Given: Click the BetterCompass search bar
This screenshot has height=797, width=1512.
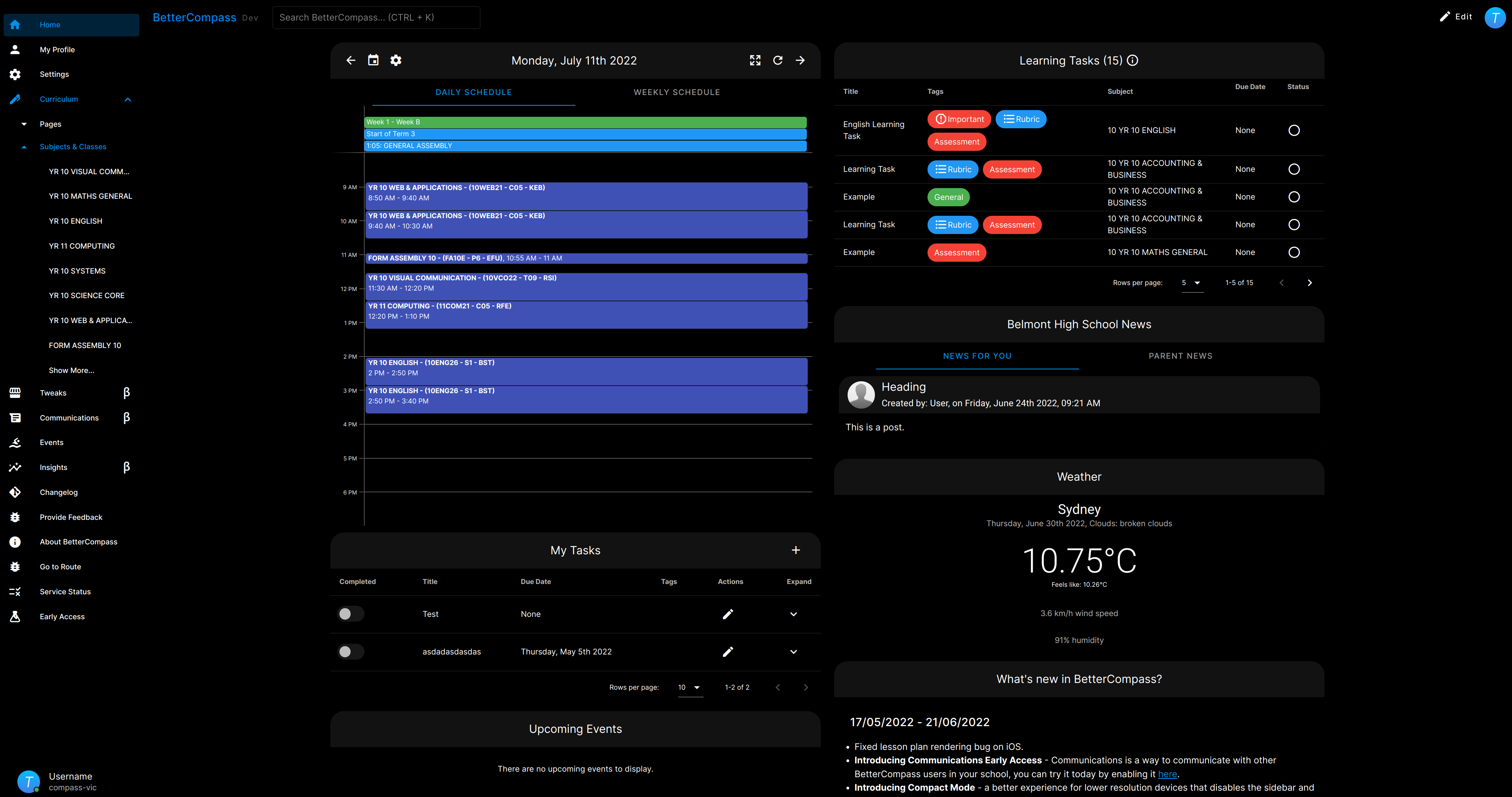Looking at the screenshot, I should point(376,18).
